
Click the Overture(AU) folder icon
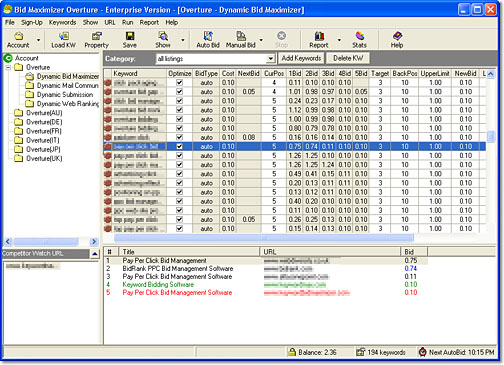pyautogui.click(x=19, y=113)
